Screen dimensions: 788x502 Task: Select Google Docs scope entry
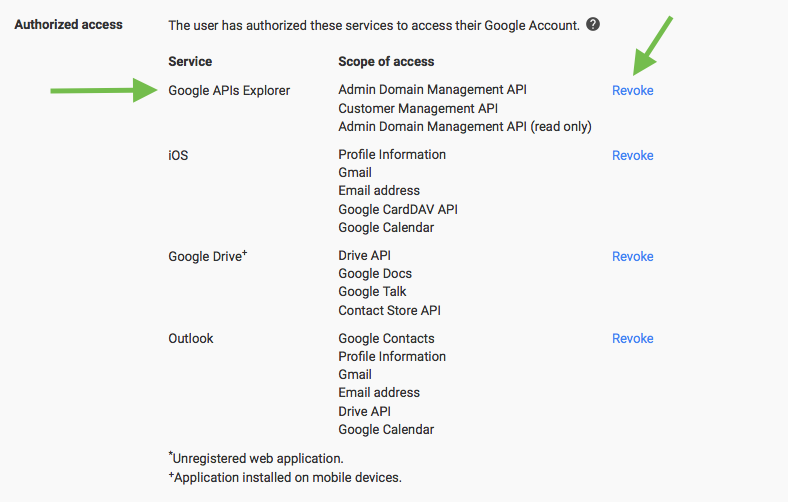(x=375, y=273)
